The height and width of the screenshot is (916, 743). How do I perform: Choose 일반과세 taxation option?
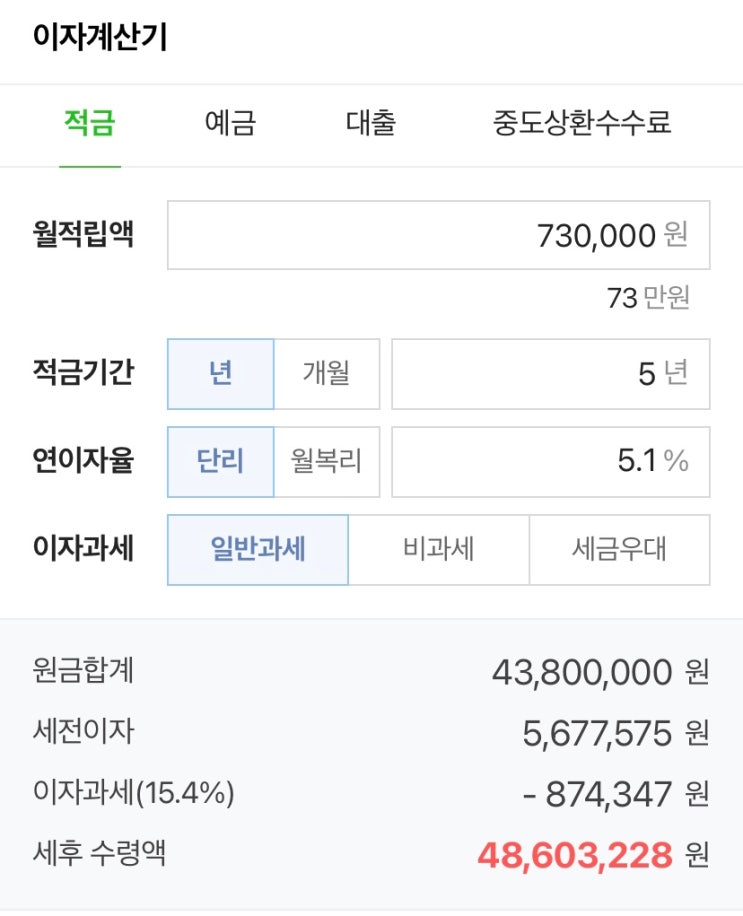coord(258,550)
